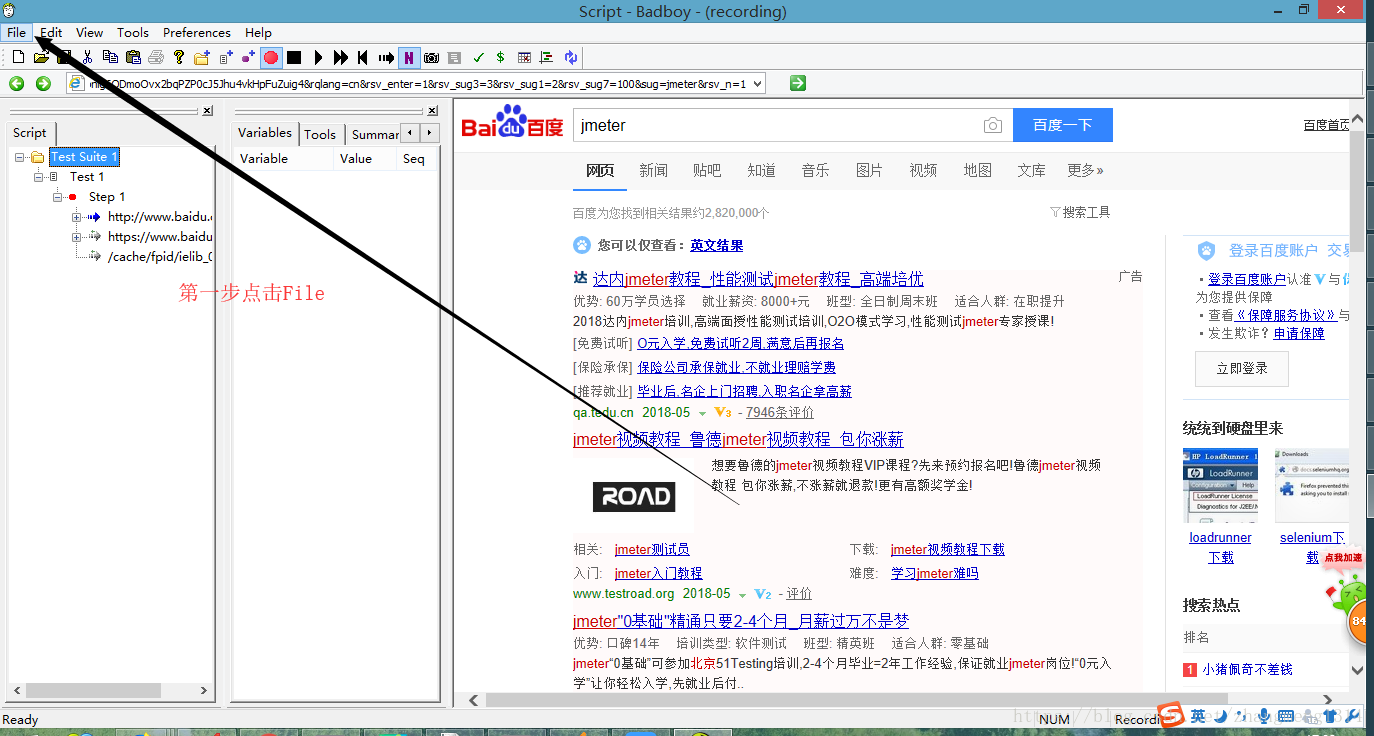Stop playback with the black square button
Image resolution: width=1374 pixels, height=736 pixels.
pyautogui.click(x=294, y=57)
